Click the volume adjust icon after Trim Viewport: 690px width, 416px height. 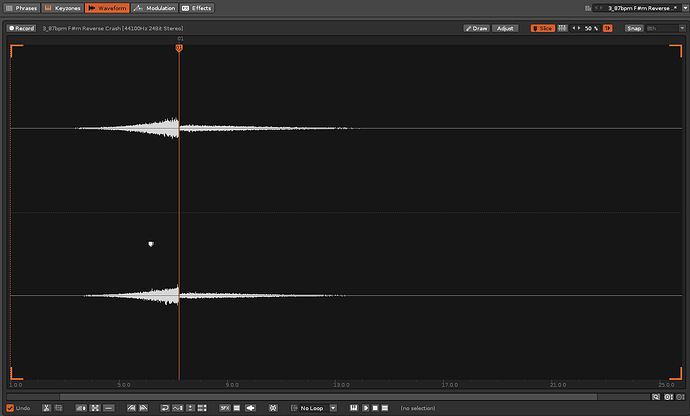pos(81,408)
